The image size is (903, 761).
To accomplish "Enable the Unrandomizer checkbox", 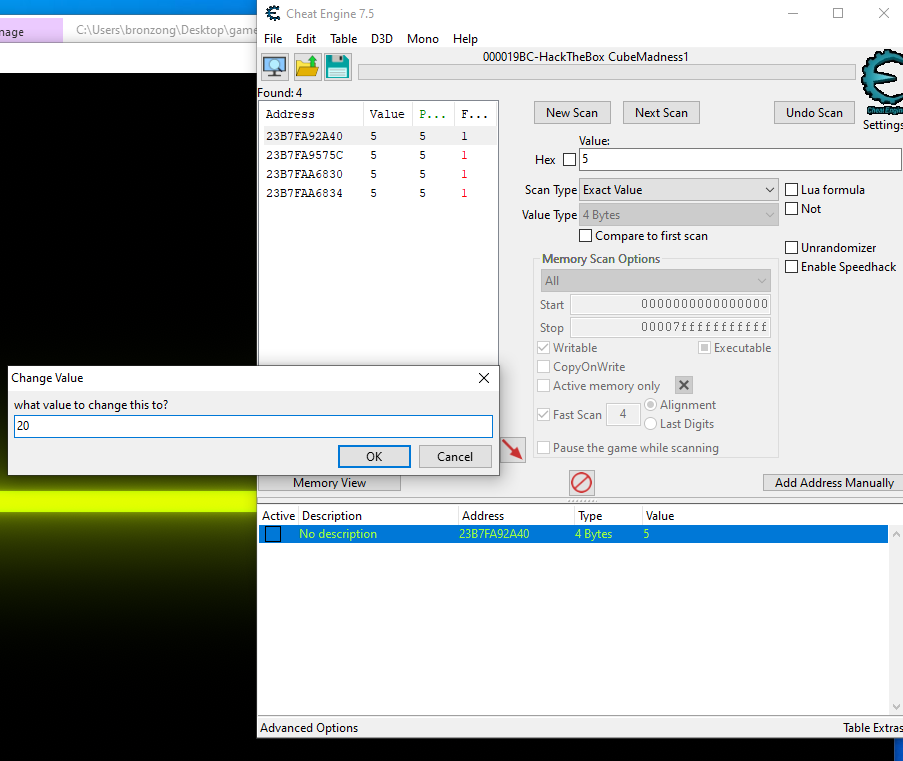I will [791, 248].
